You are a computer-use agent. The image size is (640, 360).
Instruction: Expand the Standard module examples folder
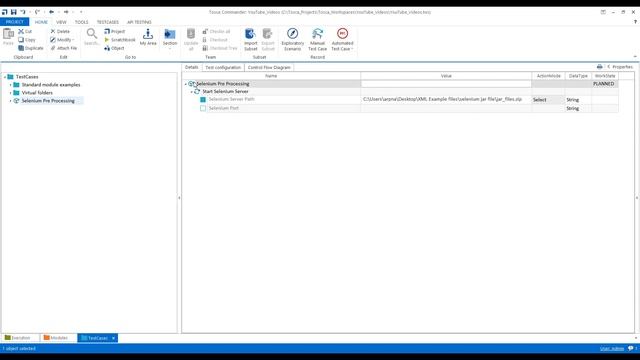coord(11,85)
